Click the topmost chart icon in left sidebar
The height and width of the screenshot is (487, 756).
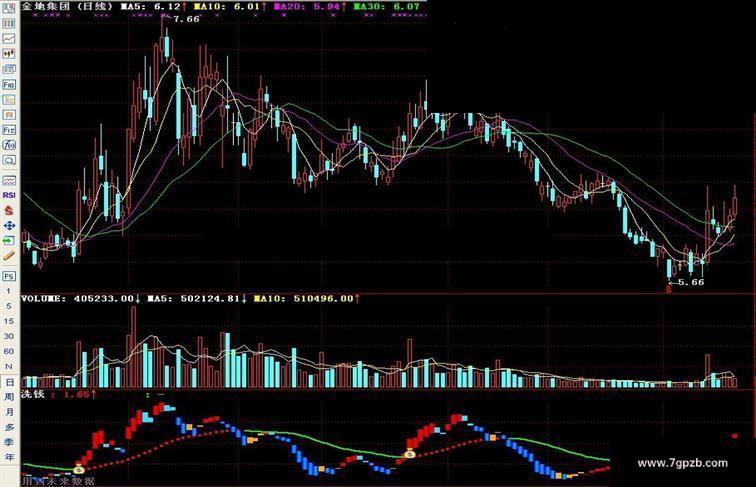9,8
